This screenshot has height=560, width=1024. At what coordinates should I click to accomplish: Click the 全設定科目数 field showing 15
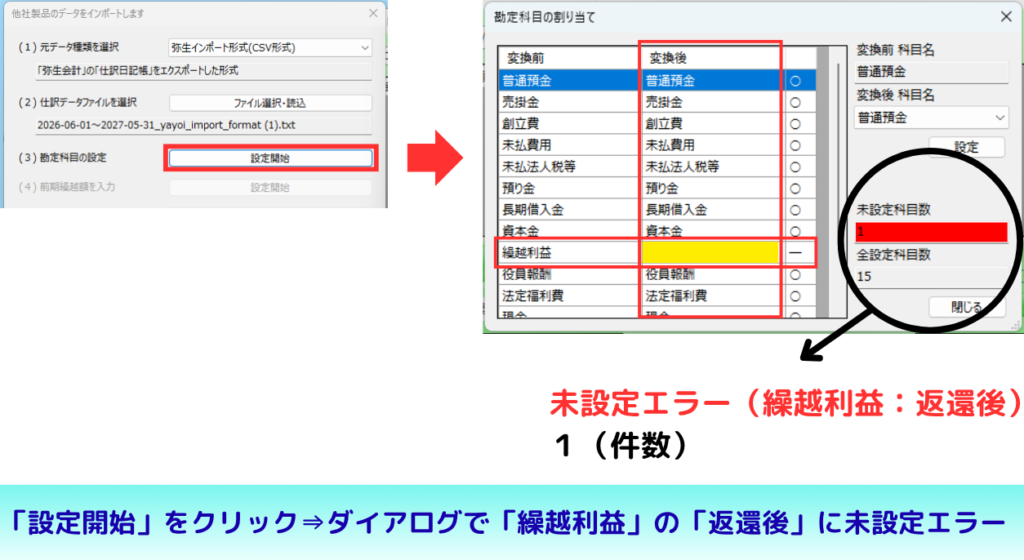(x=931, y=277)
